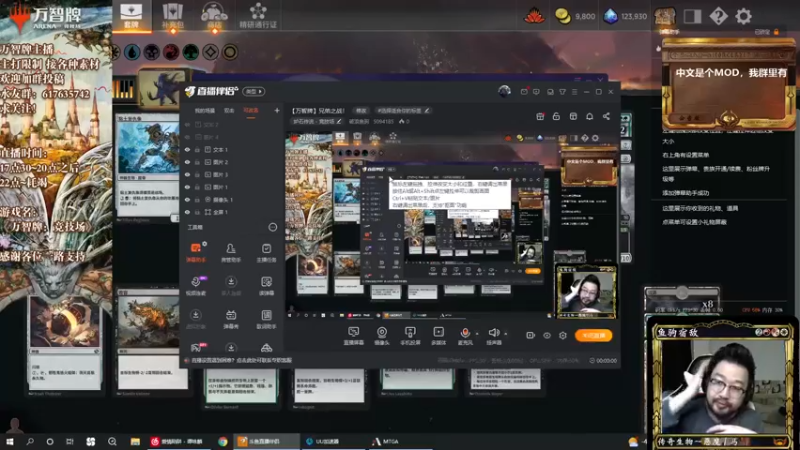
Task: Click the orange start streaming button
Action: [593, 335]
